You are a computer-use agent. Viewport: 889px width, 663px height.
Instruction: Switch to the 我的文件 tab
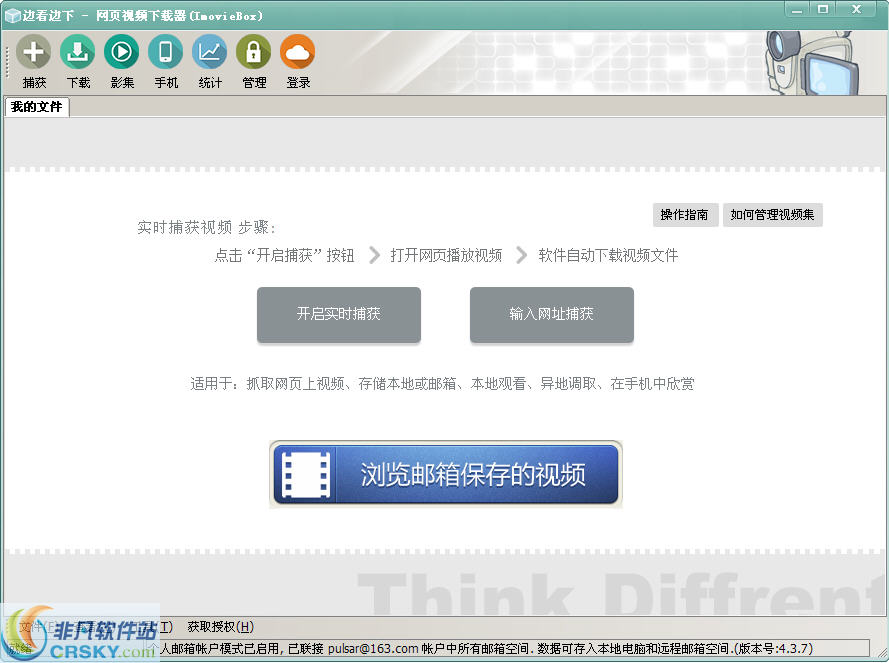[36, 106]
